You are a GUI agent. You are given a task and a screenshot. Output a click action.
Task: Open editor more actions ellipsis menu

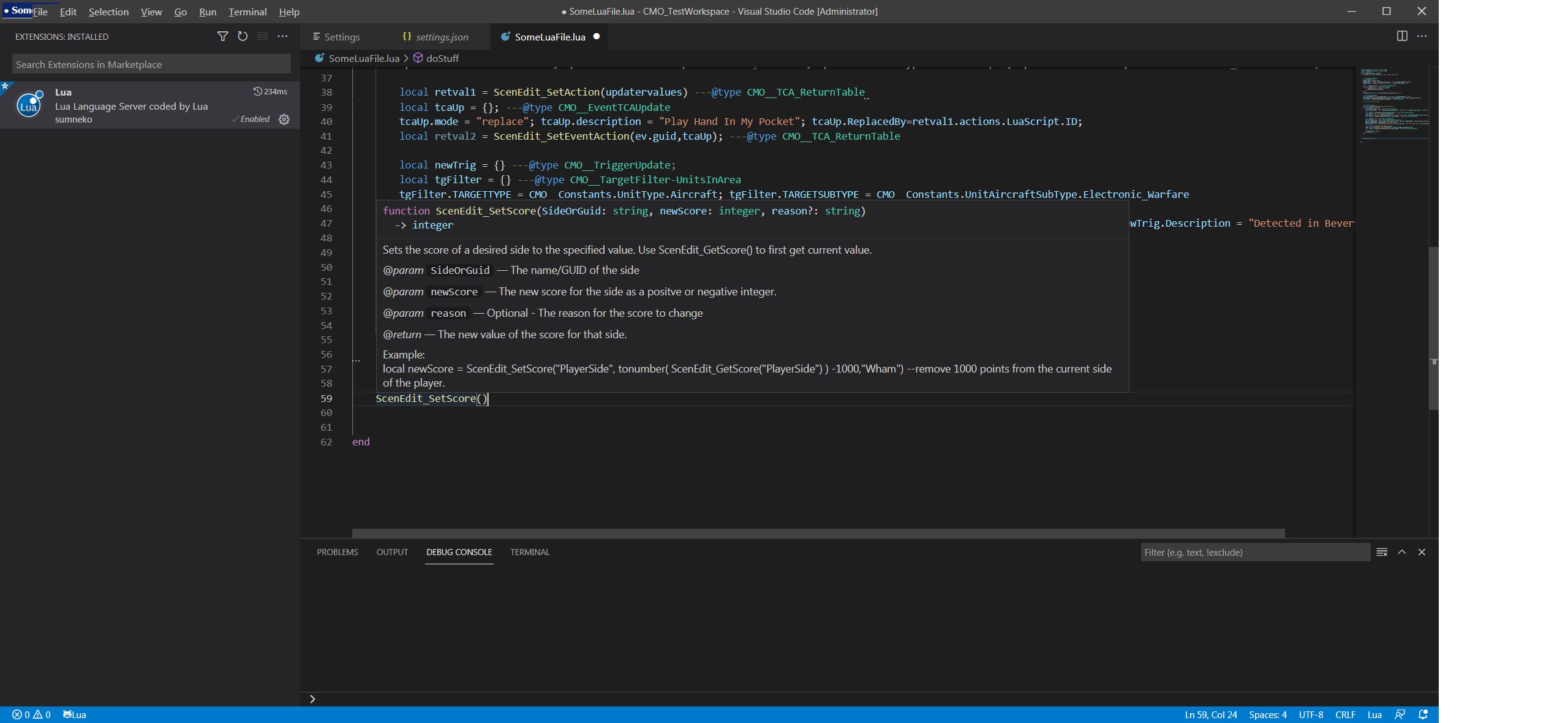tap(1422, 36)
